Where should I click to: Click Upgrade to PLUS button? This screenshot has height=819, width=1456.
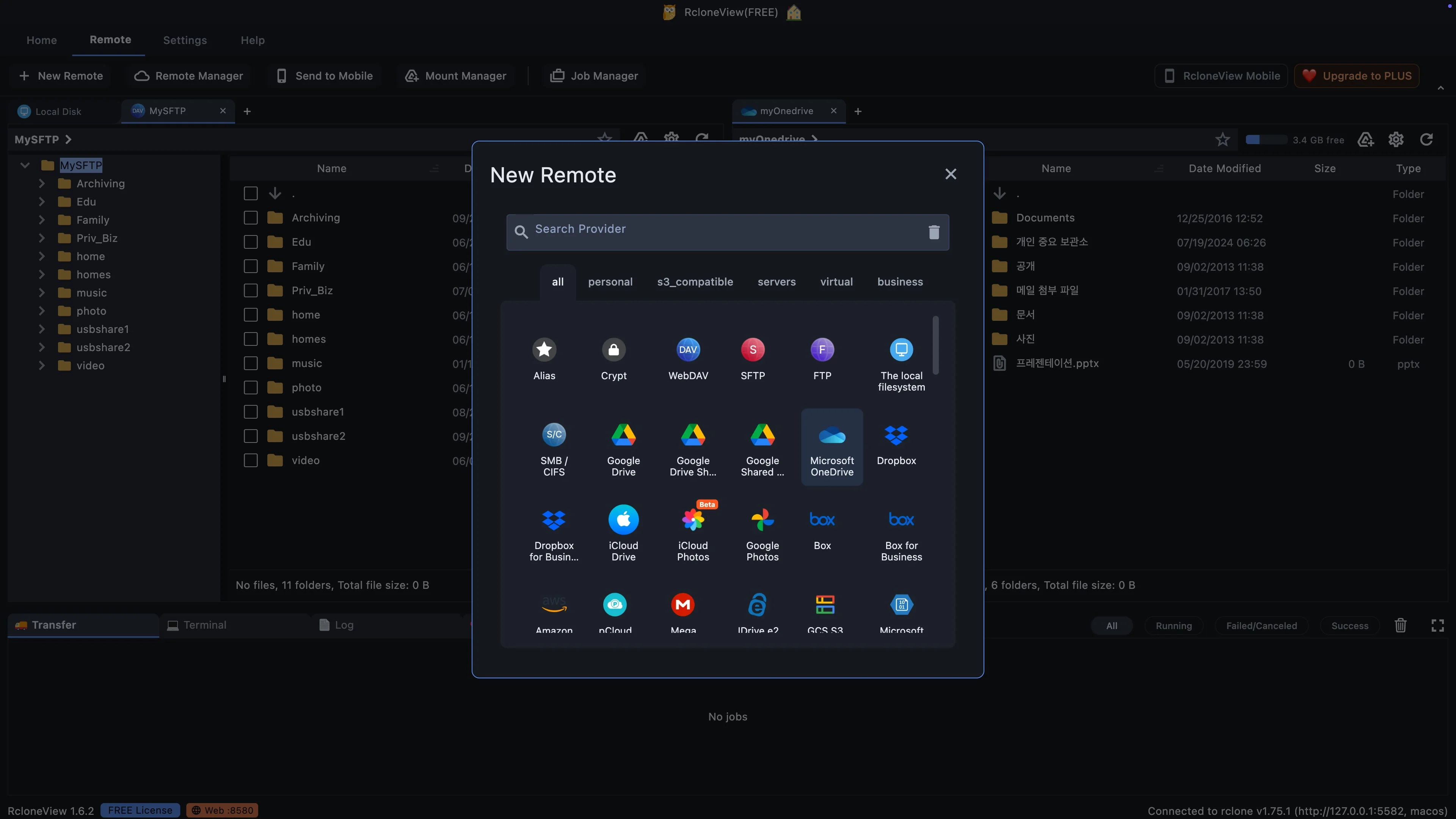pyautogui.click(x=1357, y=76)
